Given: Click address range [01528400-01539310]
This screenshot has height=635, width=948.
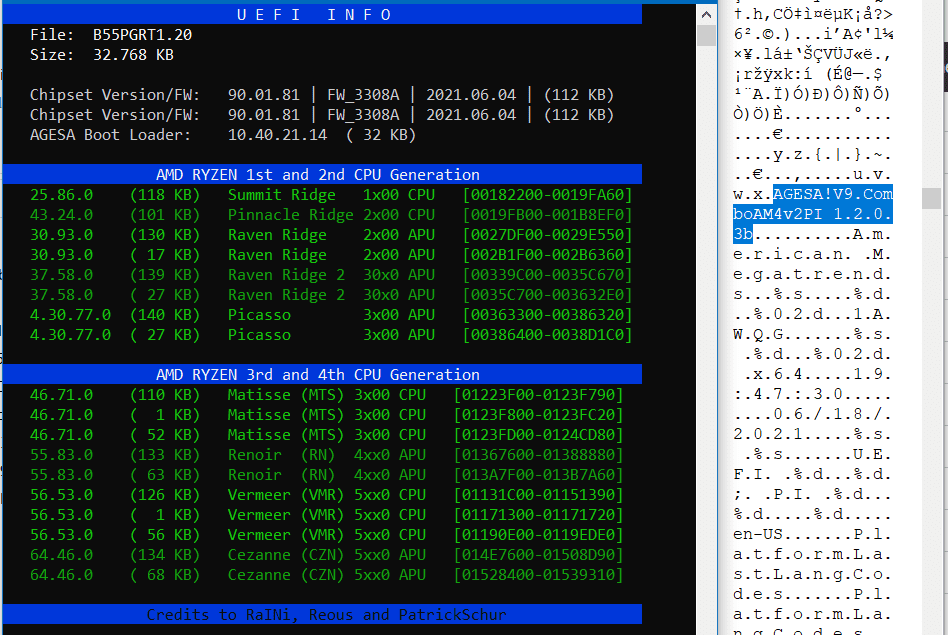Looking at the screenshot, I should [x=538, y=574].
